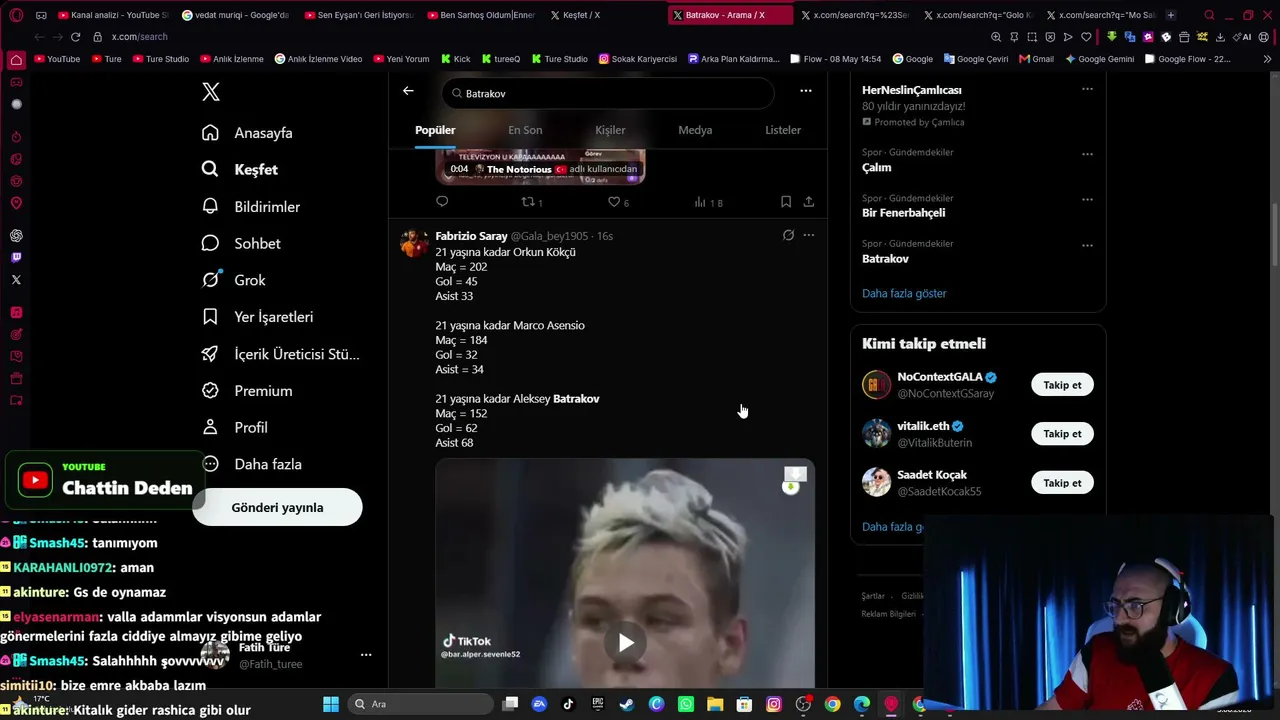The height and width of the screenshot is (720, 1280).
Task: Open Fabrizio Saray username link
Action: pyautogui.click(x=471, y=236)
